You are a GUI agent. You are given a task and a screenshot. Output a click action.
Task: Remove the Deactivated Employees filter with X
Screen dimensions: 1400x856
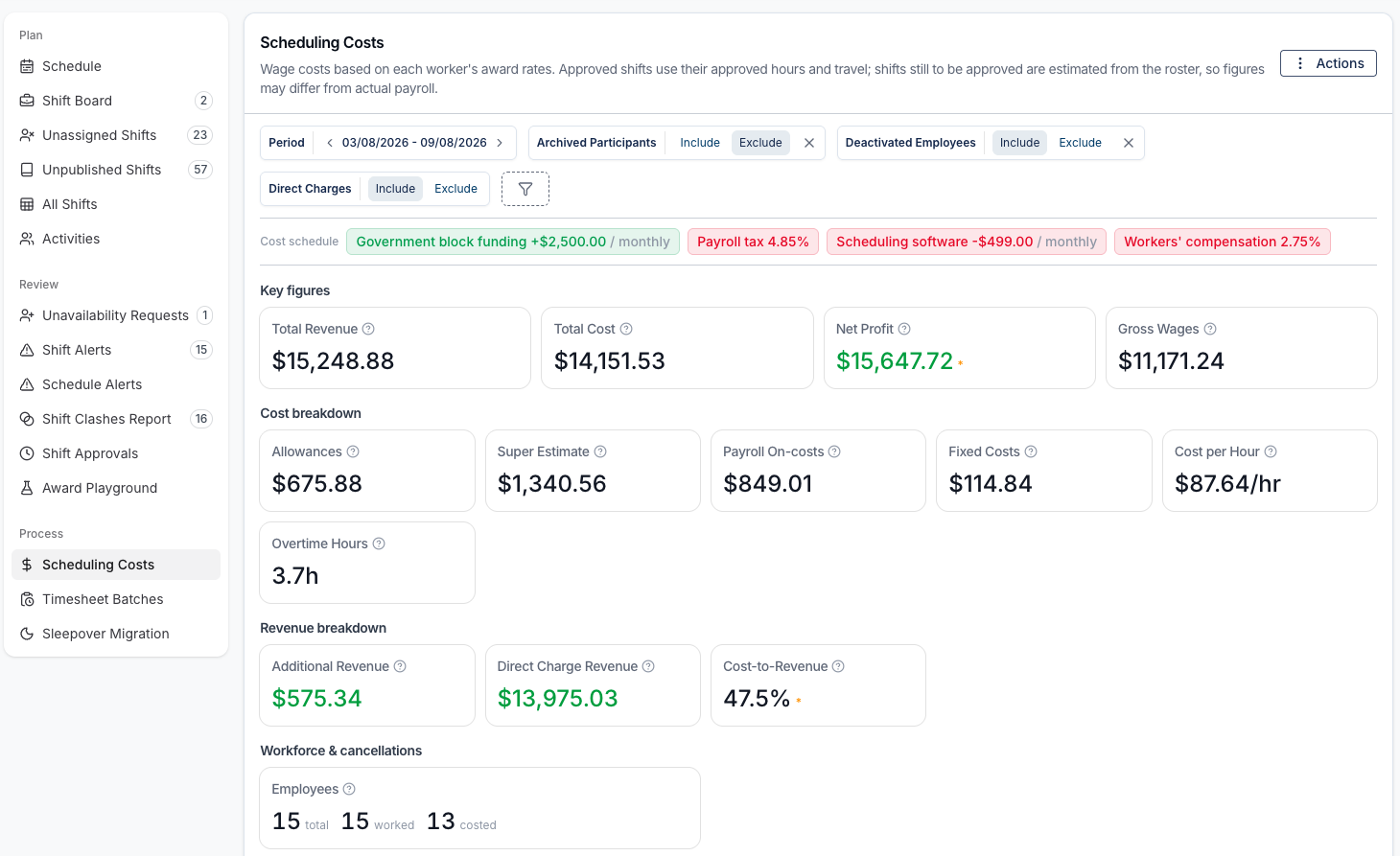(x=1129, y=143)
